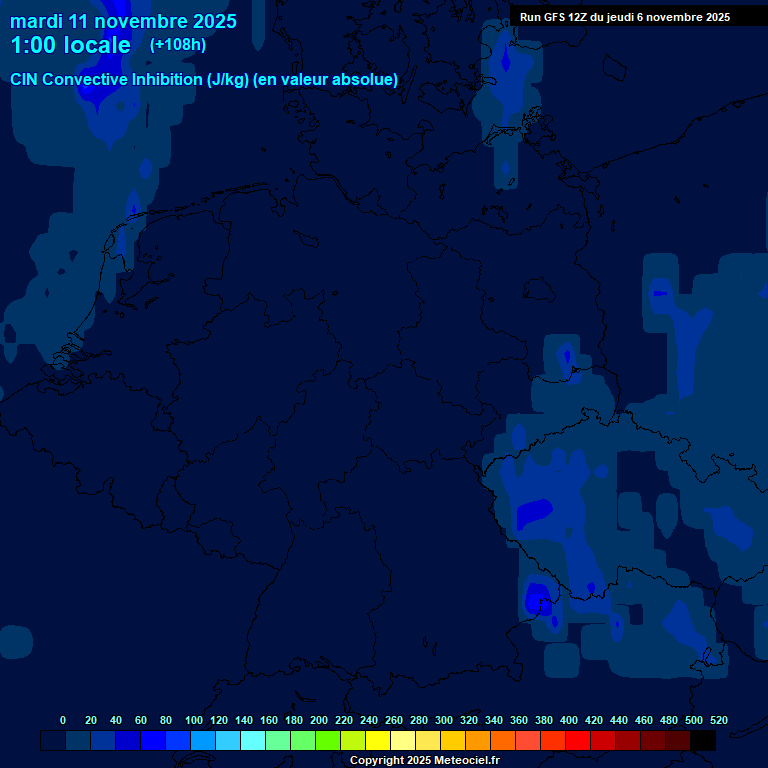The width and height of the screenshot is (768, 768).
Task: Click the "100" value on the legend scale
Action: (194, 721)
